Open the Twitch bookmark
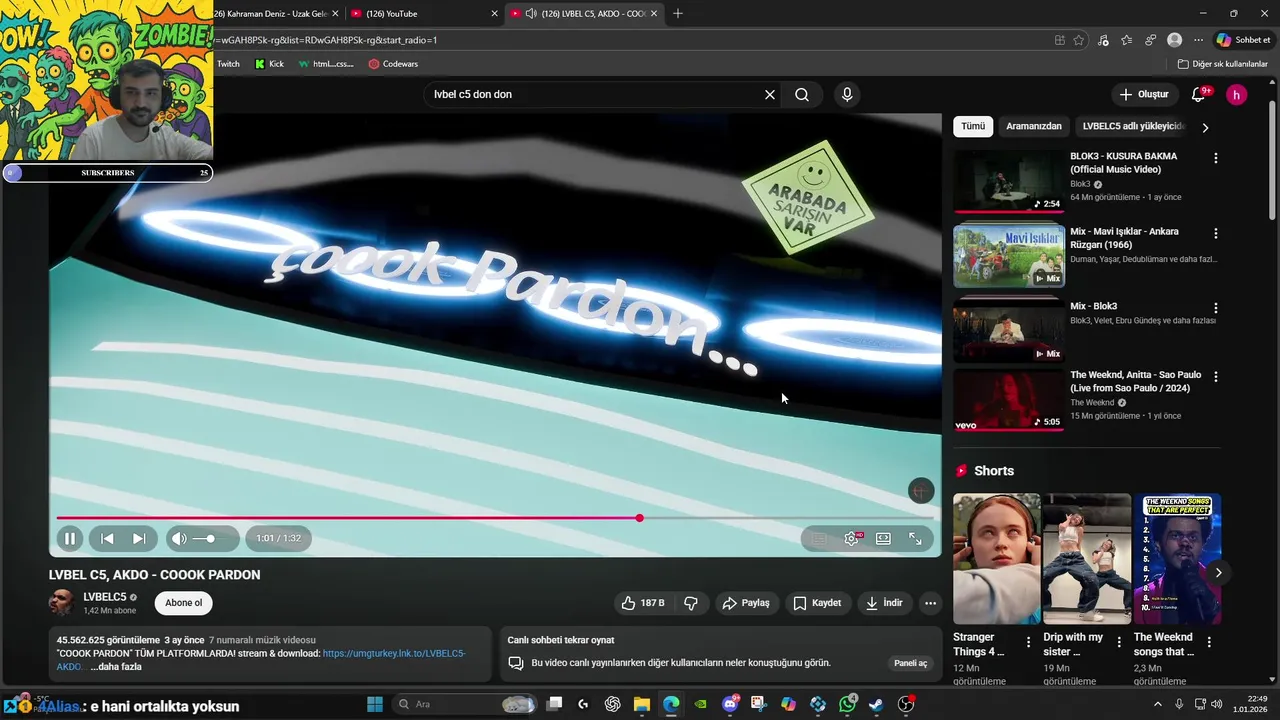The height and width of the screenshot is (720, 1280). [229, 64]
